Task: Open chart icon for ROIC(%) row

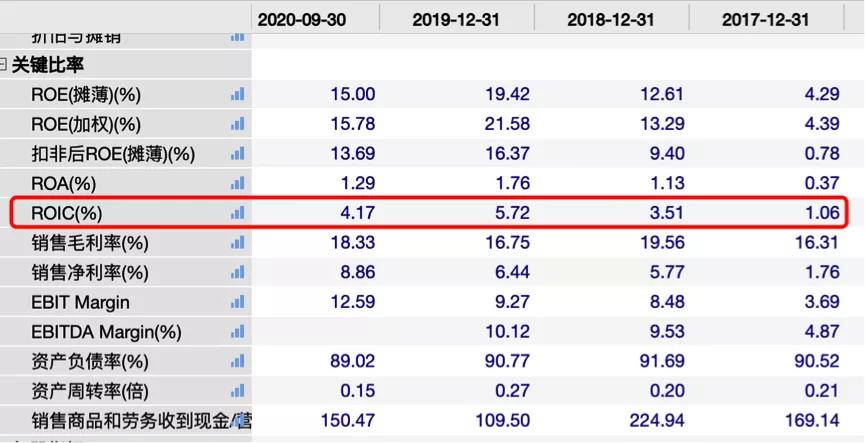Action: (237, 212)
